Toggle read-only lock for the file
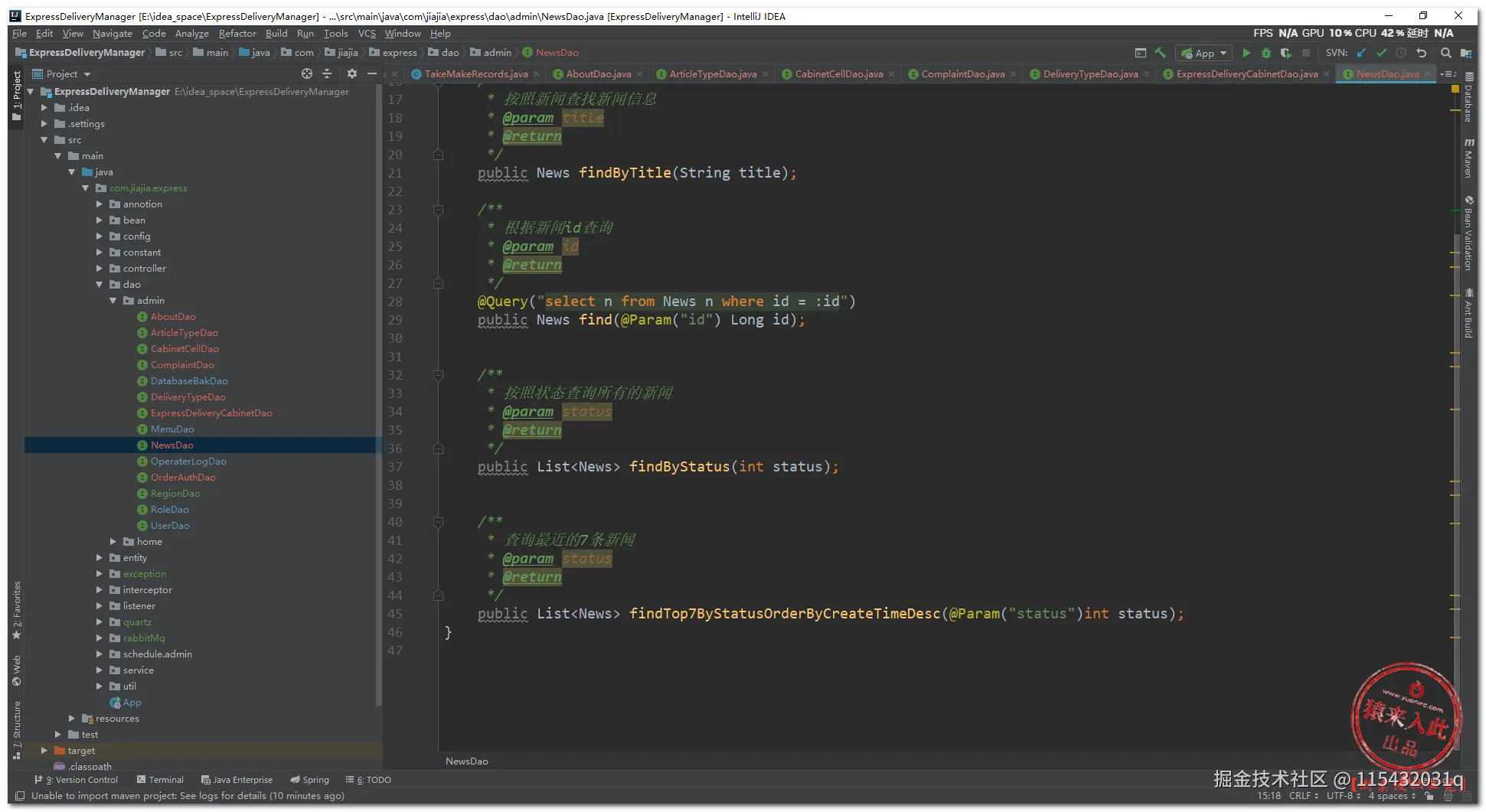This screenshot has width=1486, height=812. click(x=1429, y=796)
